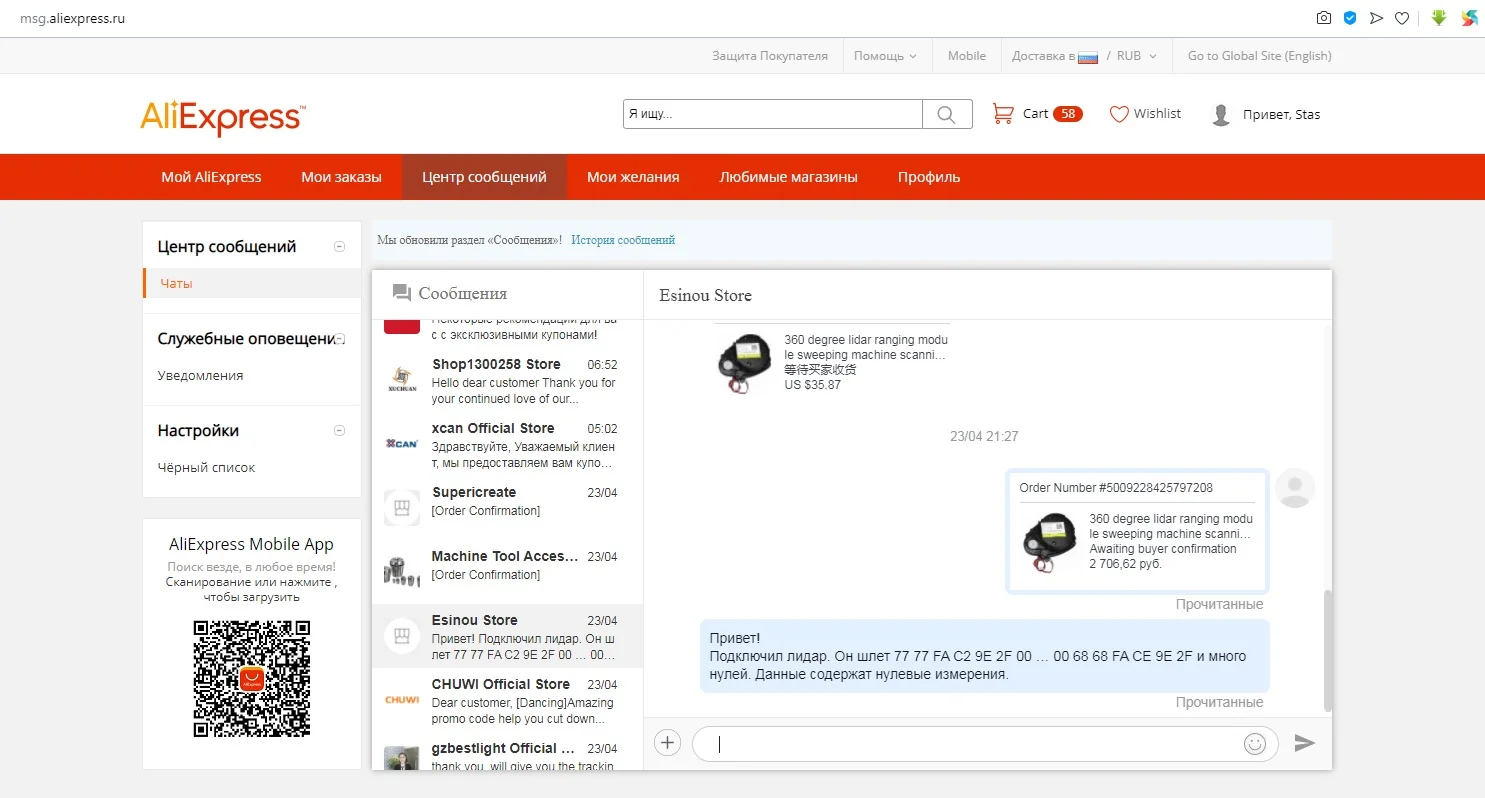Click the AliExpress logo

coord(223,118)
